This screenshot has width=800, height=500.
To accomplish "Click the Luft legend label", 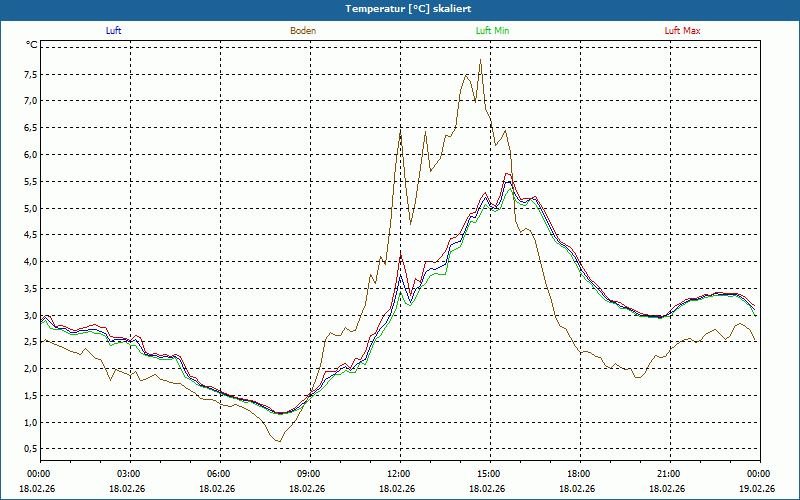I will pos(113,31).
